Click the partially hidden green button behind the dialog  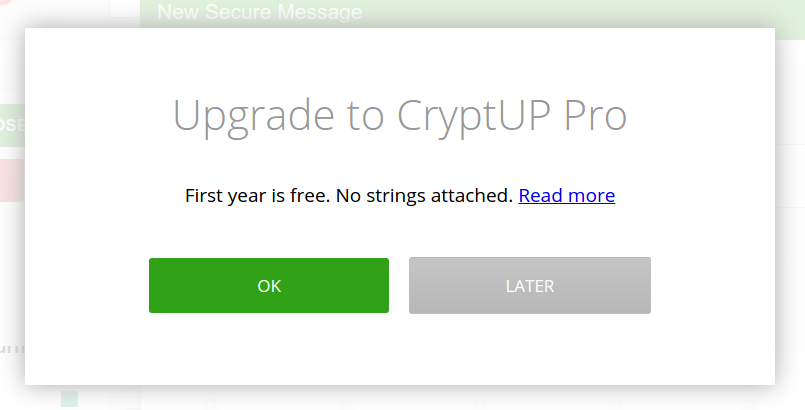(x=12, y=125)
